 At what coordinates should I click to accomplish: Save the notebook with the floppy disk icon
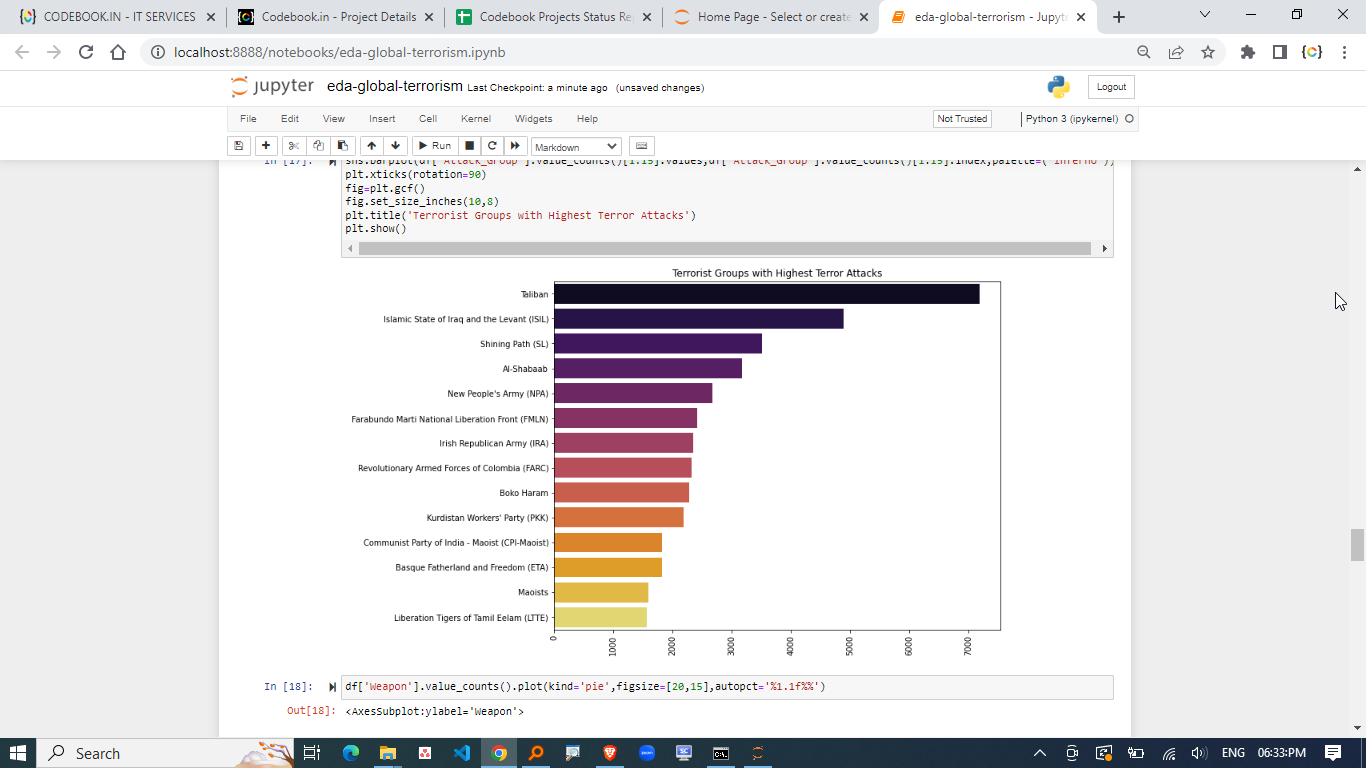pyautogui.click(x=239, y=146)
